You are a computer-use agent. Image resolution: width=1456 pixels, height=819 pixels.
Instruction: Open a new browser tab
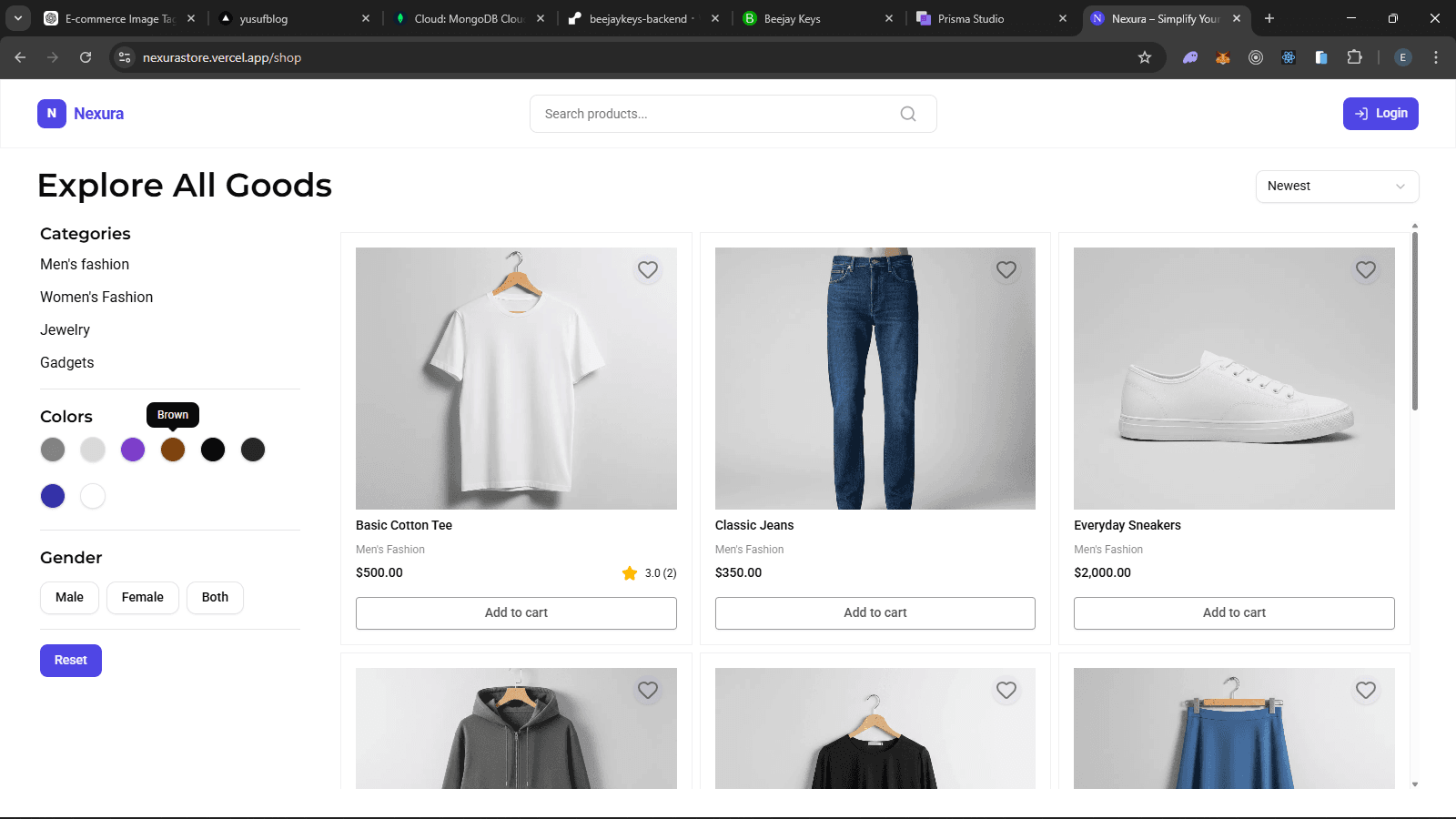click(x=1269, y=18)
